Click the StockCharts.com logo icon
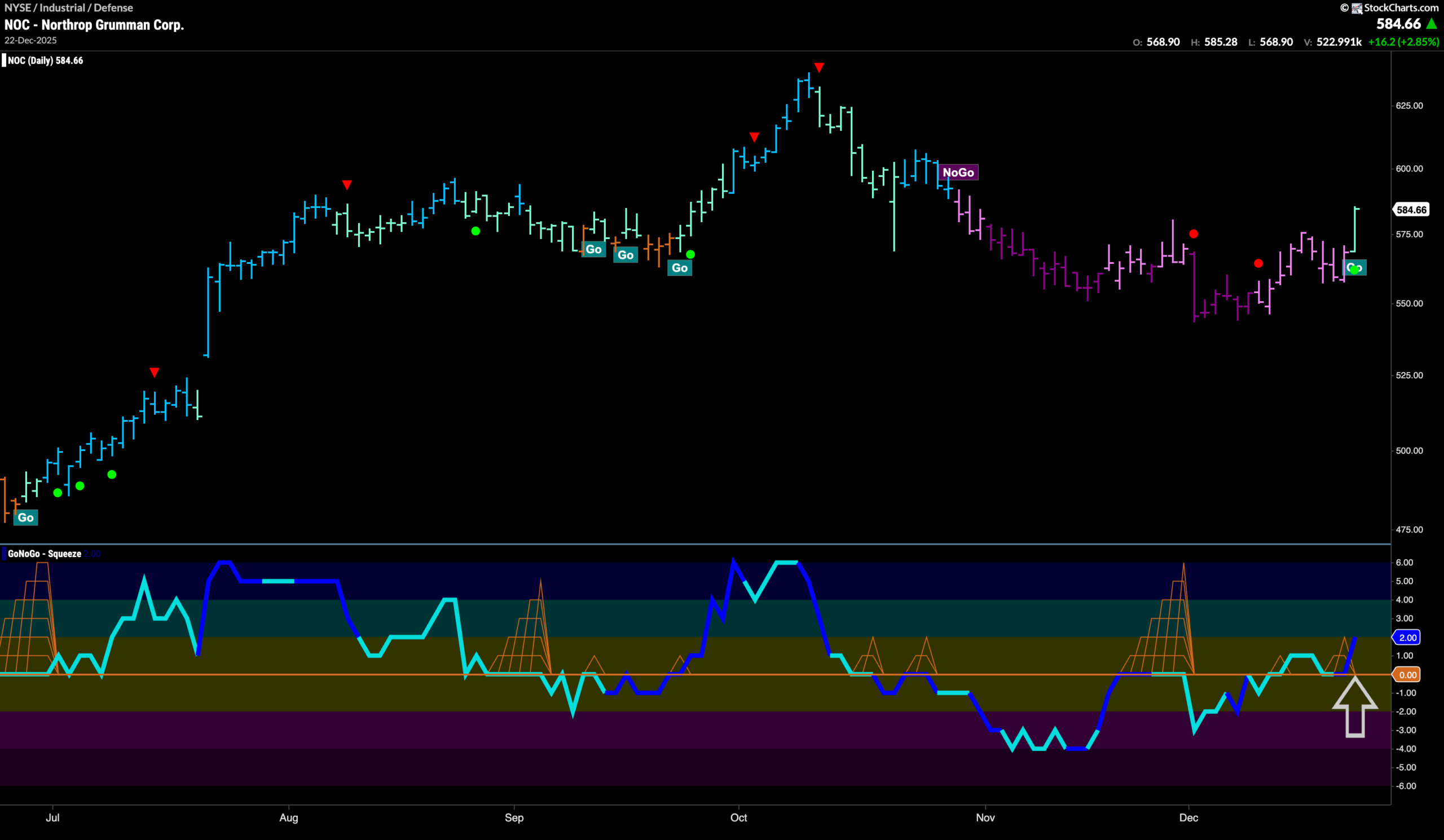1444x840 pixels. click(1357, 7)
